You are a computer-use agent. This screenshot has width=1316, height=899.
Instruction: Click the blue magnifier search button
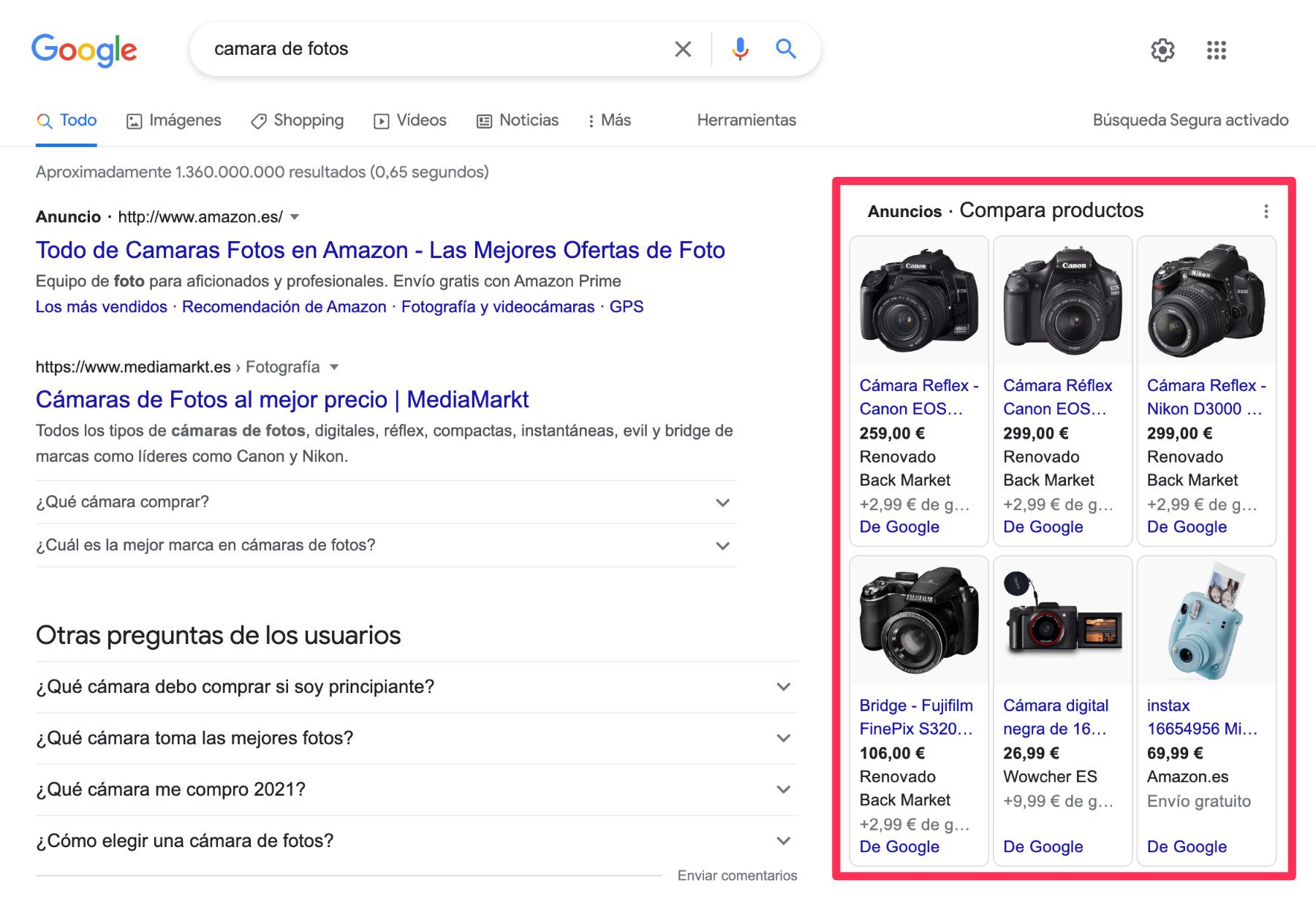point(786,49)
